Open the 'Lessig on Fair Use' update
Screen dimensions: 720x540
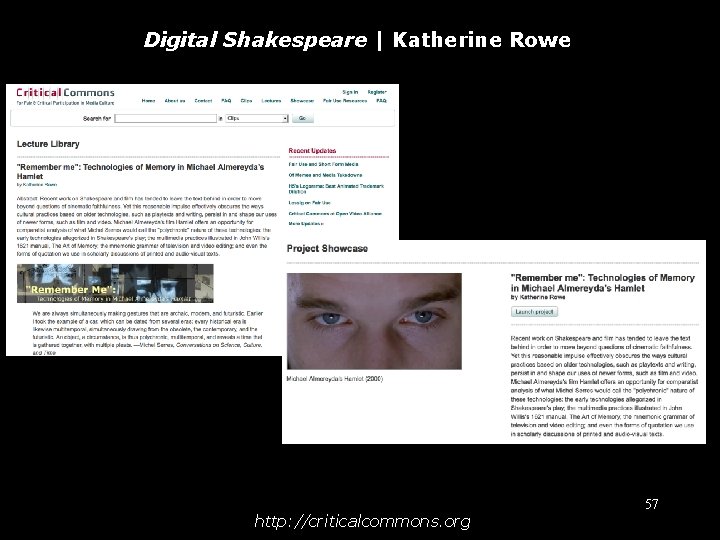309,202
